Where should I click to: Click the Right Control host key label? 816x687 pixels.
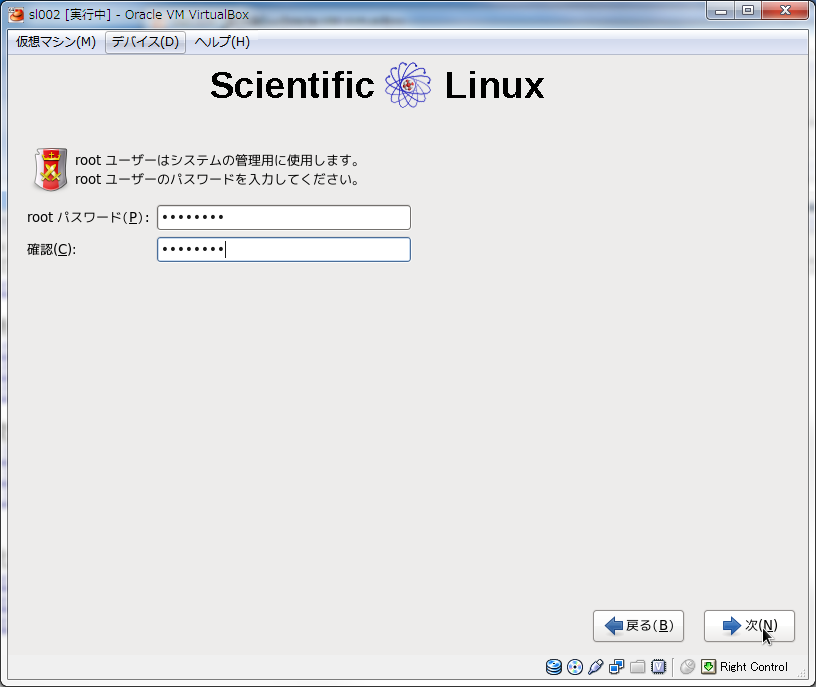[x=754, y=667]
